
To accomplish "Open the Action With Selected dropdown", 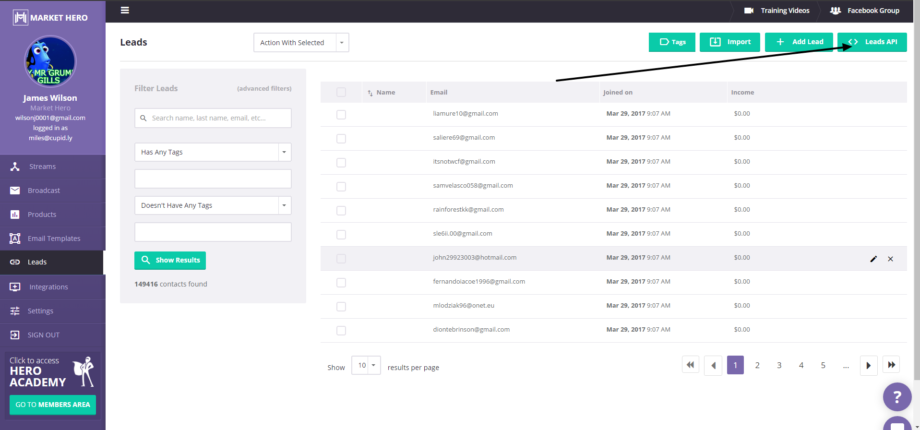I will click(301, 42).
